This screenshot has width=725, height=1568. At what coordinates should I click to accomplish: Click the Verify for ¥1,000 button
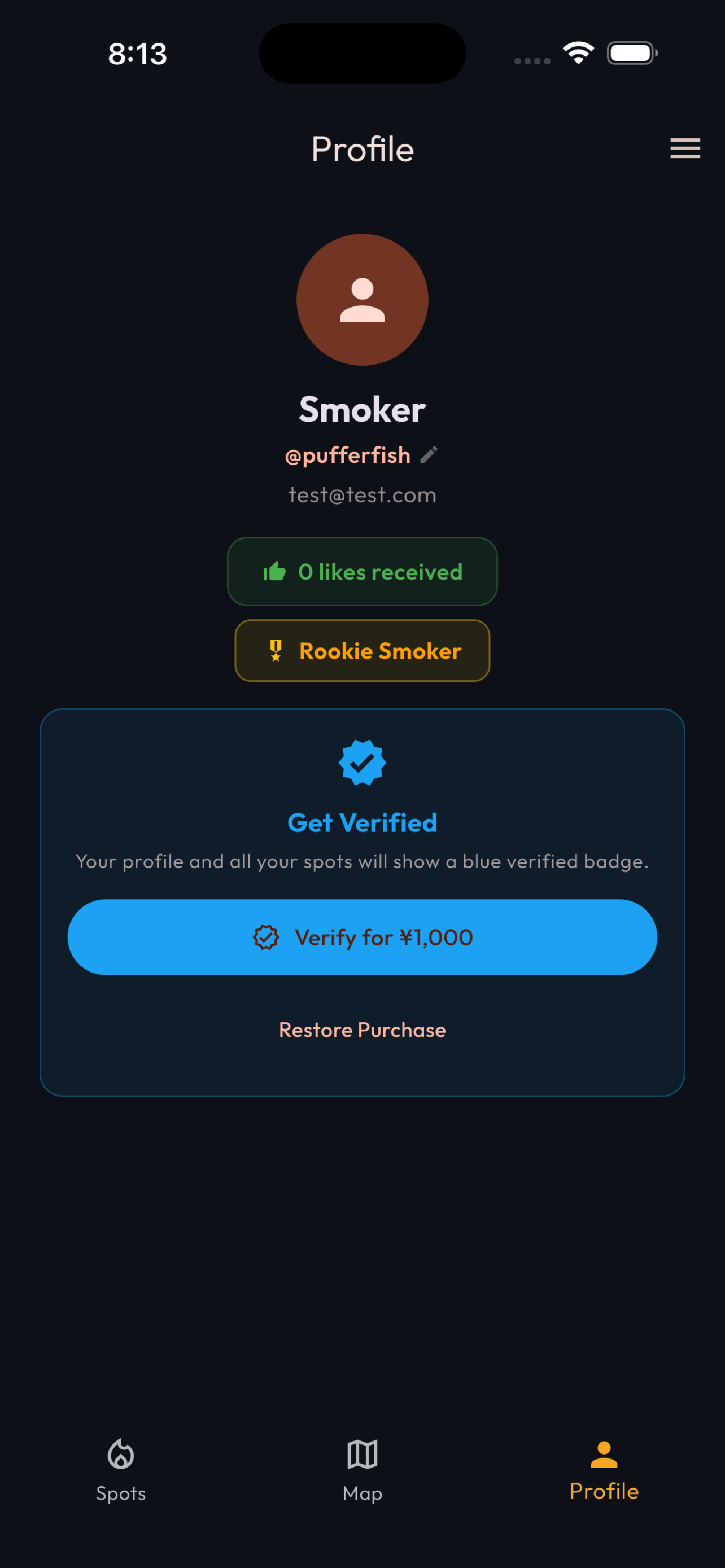[362, 937]
